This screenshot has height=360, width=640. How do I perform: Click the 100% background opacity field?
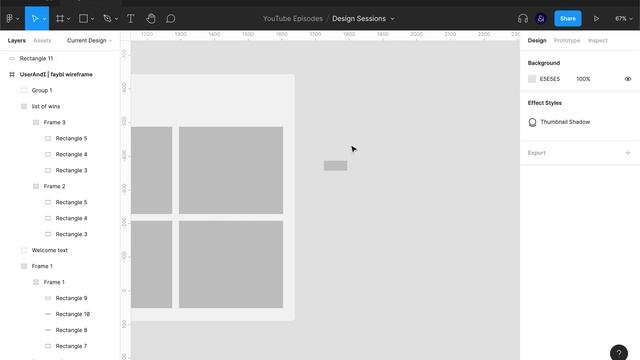point(583,79)
